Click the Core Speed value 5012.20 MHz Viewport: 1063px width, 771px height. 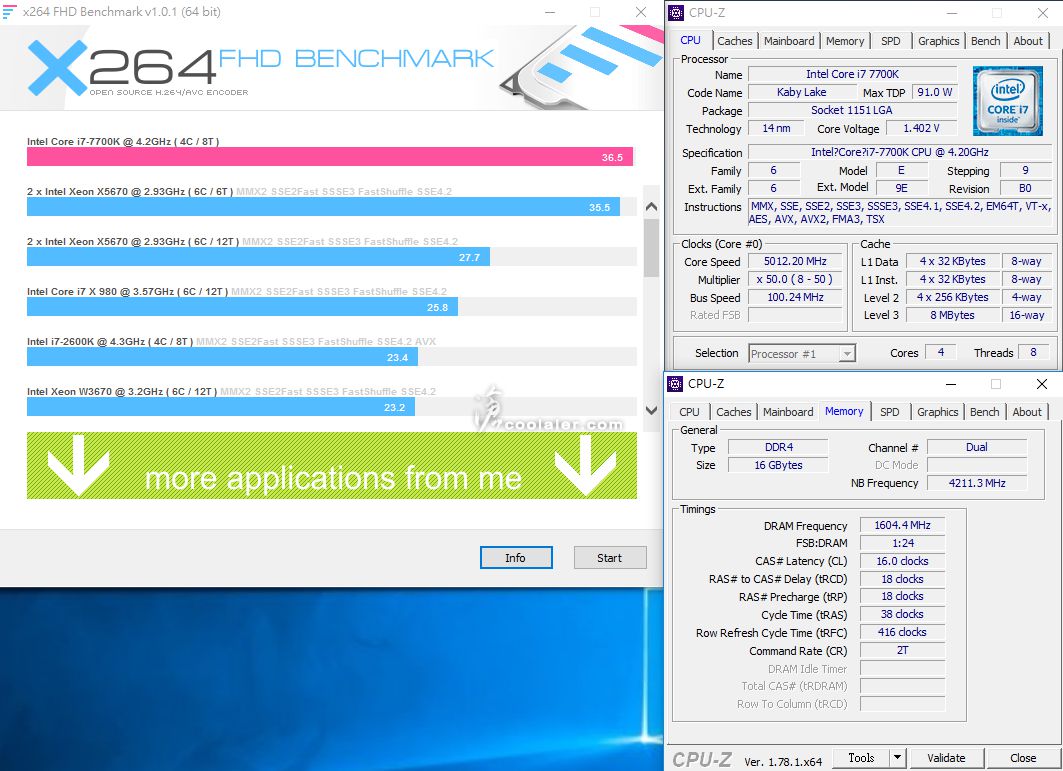(795, 261)
